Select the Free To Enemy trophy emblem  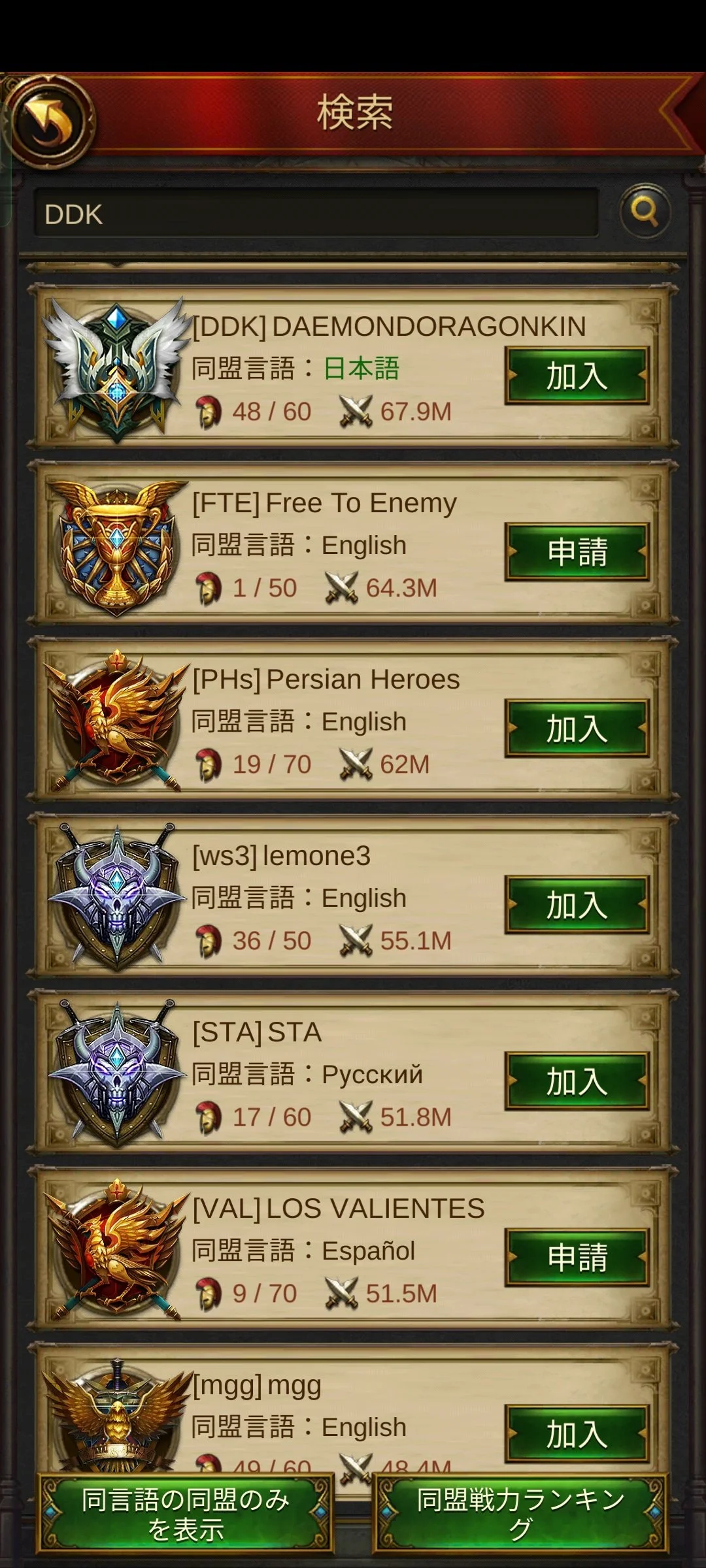pyautogui.click(x=116, y=547)
